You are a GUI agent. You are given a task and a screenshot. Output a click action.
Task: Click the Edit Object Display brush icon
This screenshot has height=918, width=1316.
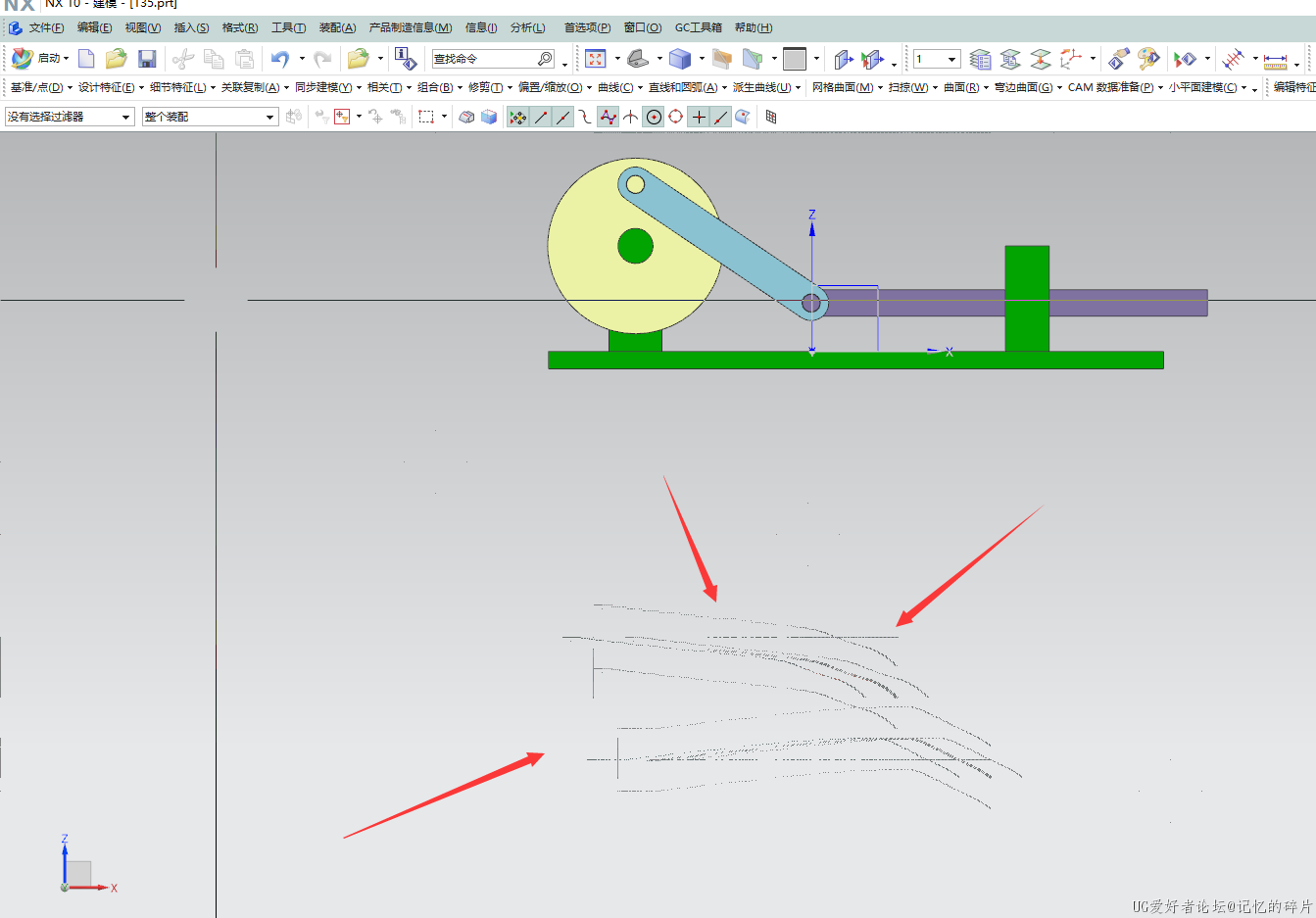1118,59
